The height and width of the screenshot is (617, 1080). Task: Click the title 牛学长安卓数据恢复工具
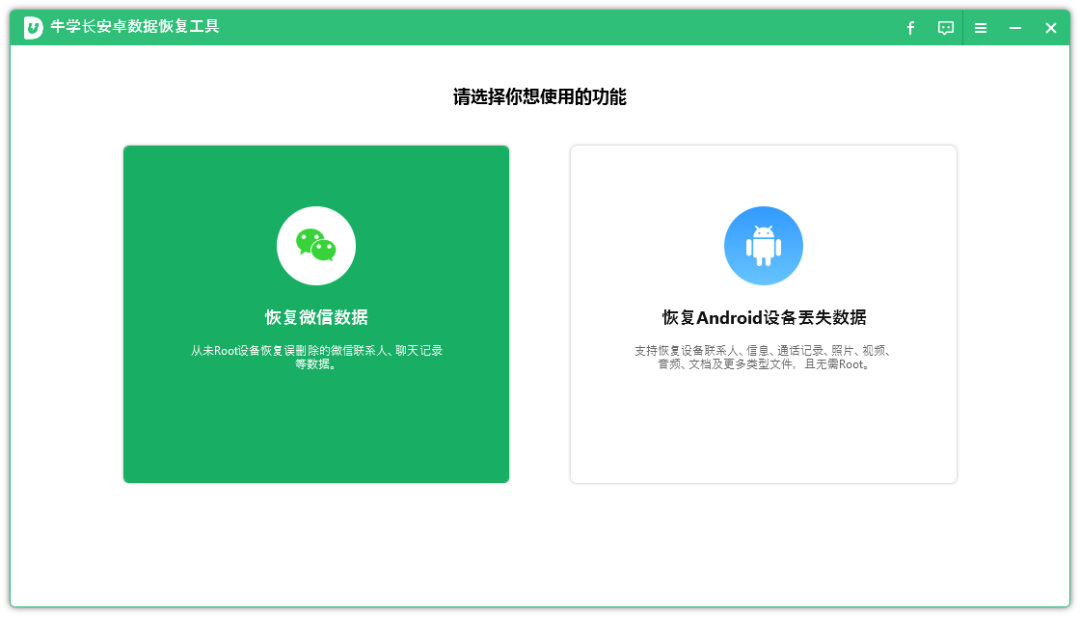(135, 27)
